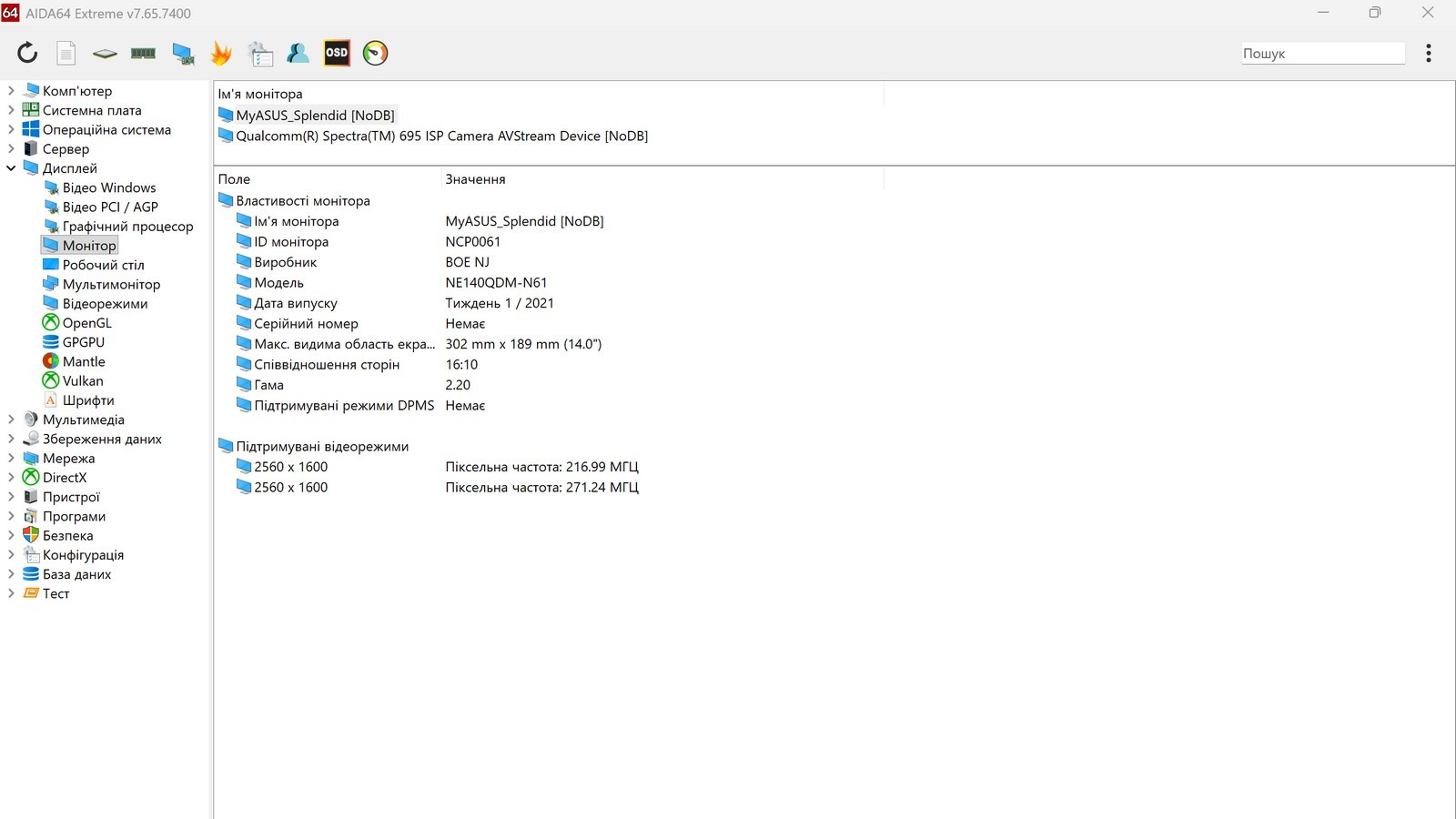The height and width of the screenshot is (819, 1456).
Task: Open Відеорежими page
Action: point(105,303)
